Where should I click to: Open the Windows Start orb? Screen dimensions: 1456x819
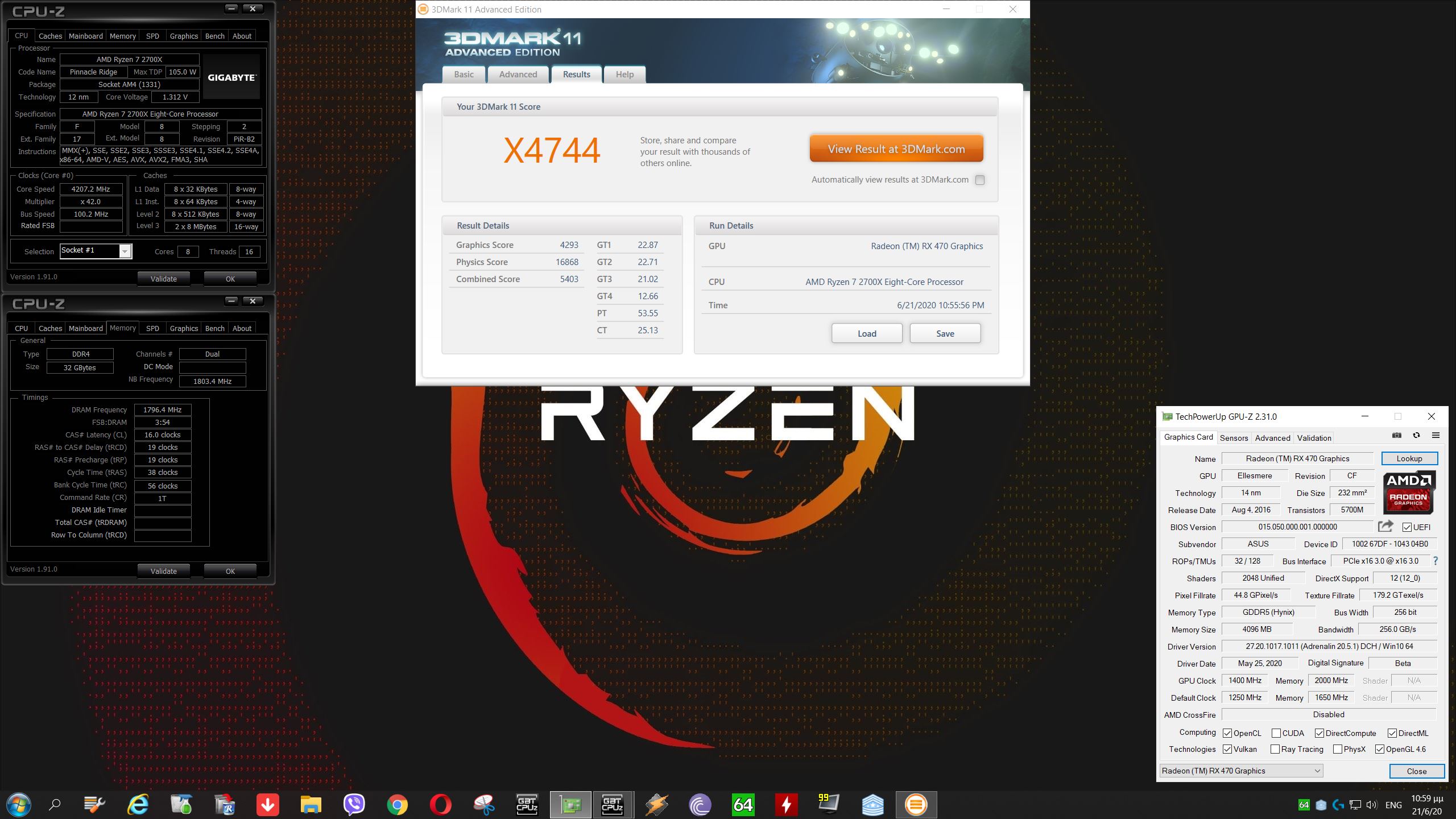(18, 804)
